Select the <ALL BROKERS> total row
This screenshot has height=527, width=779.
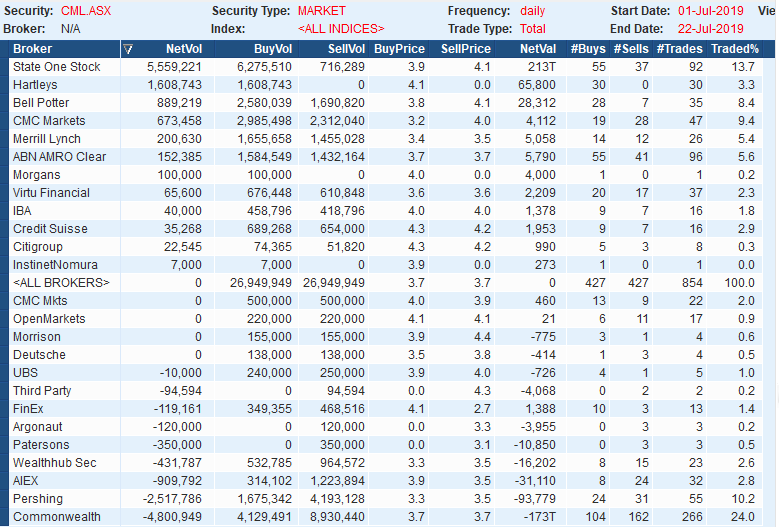coord(386,283)
